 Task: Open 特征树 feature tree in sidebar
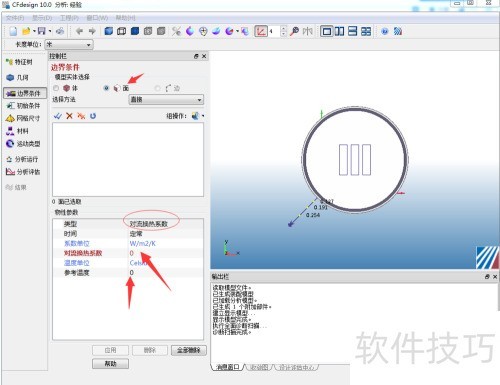[x=19, y=62]
